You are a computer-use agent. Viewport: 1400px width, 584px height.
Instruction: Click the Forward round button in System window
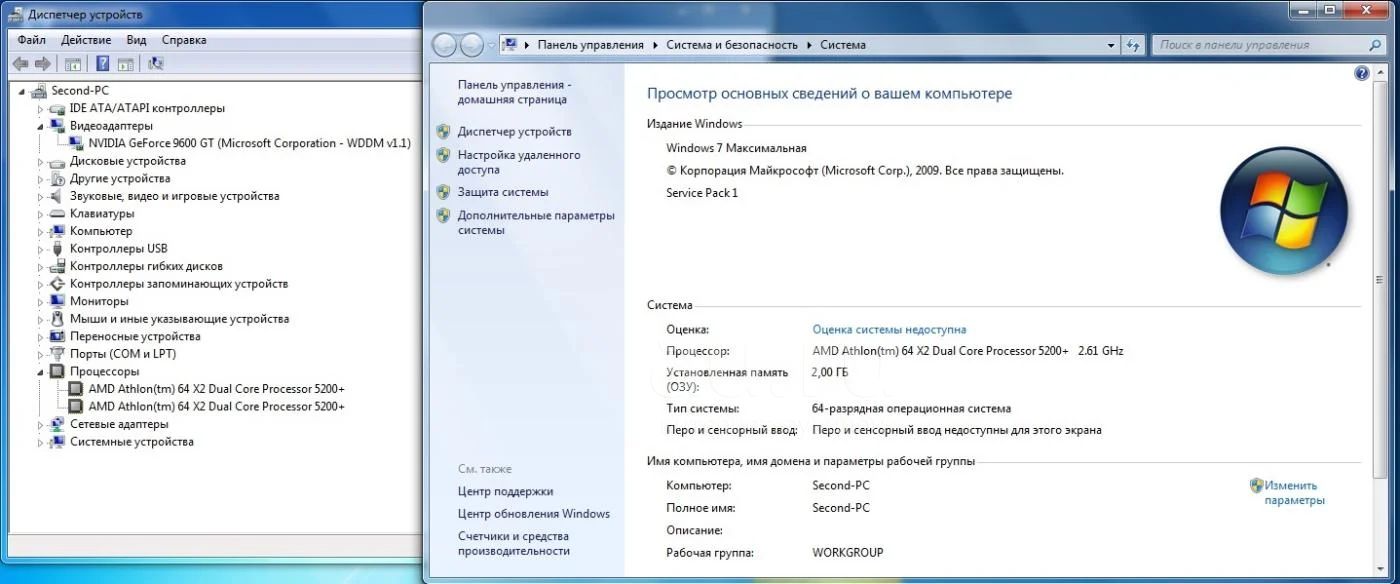(x=472, y=45)
